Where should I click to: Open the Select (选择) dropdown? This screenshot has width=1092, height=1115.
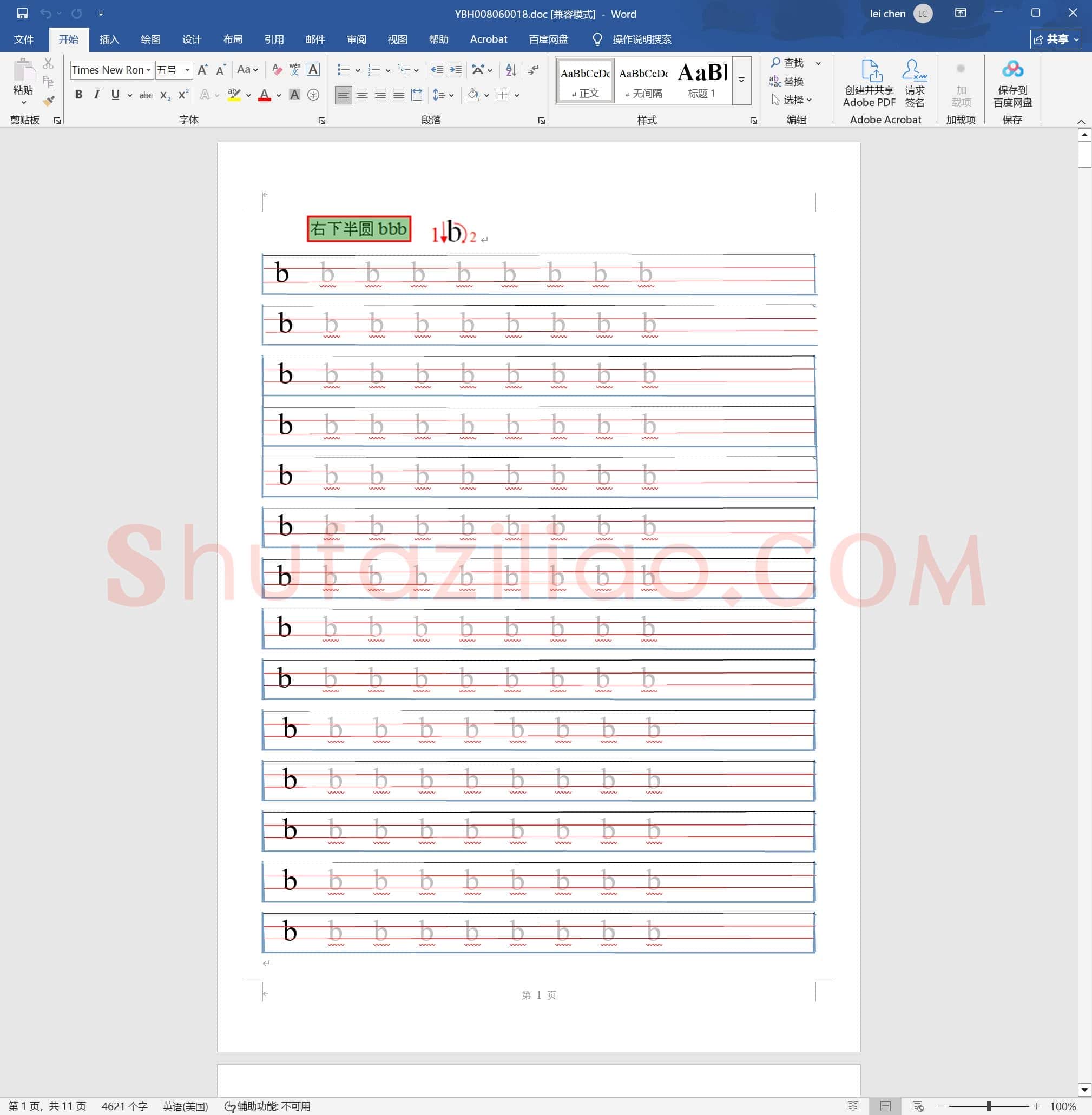pos(792,100)
